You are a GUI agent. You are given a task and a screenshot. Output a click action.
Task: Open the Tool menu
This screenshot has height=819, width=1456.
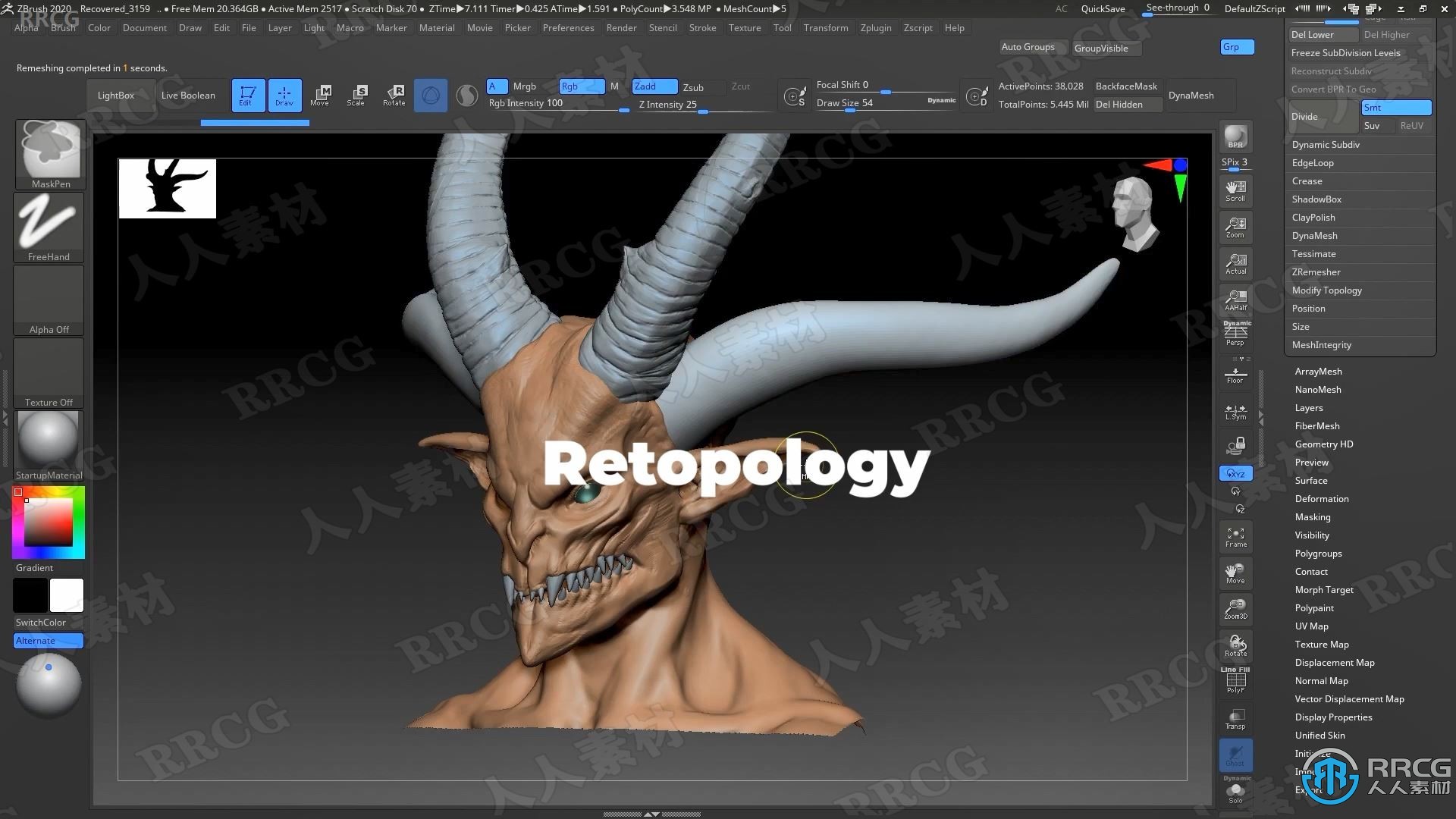coord(781,27)
